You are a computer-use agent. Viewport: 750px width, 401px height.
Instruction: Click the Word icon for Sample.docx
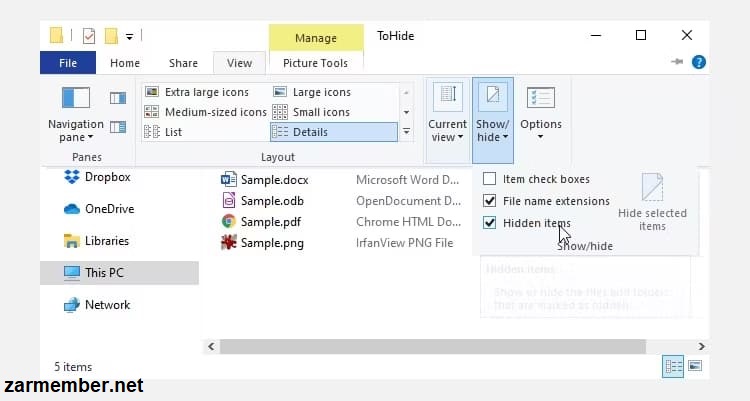[229, 179]
